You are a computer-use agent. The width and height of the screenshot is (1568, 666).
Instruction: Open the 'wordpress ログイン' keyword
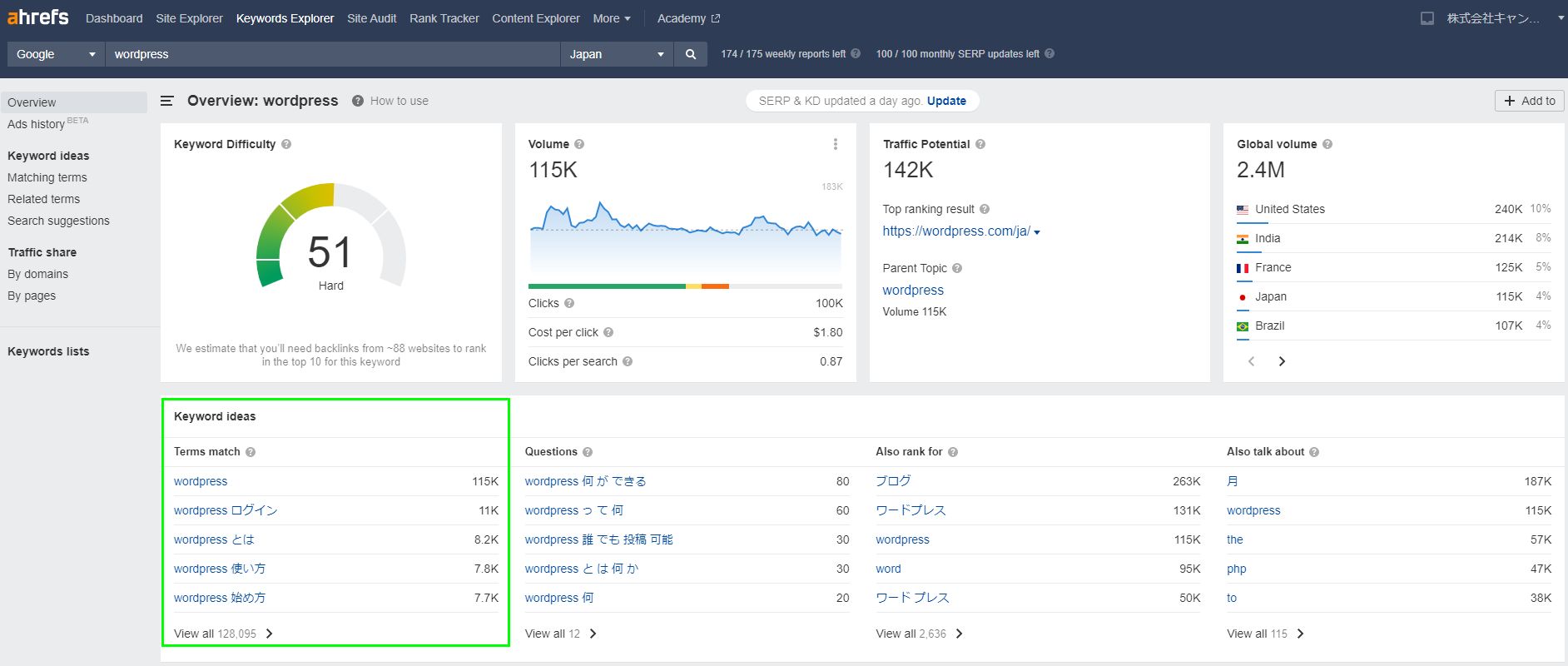226,510
